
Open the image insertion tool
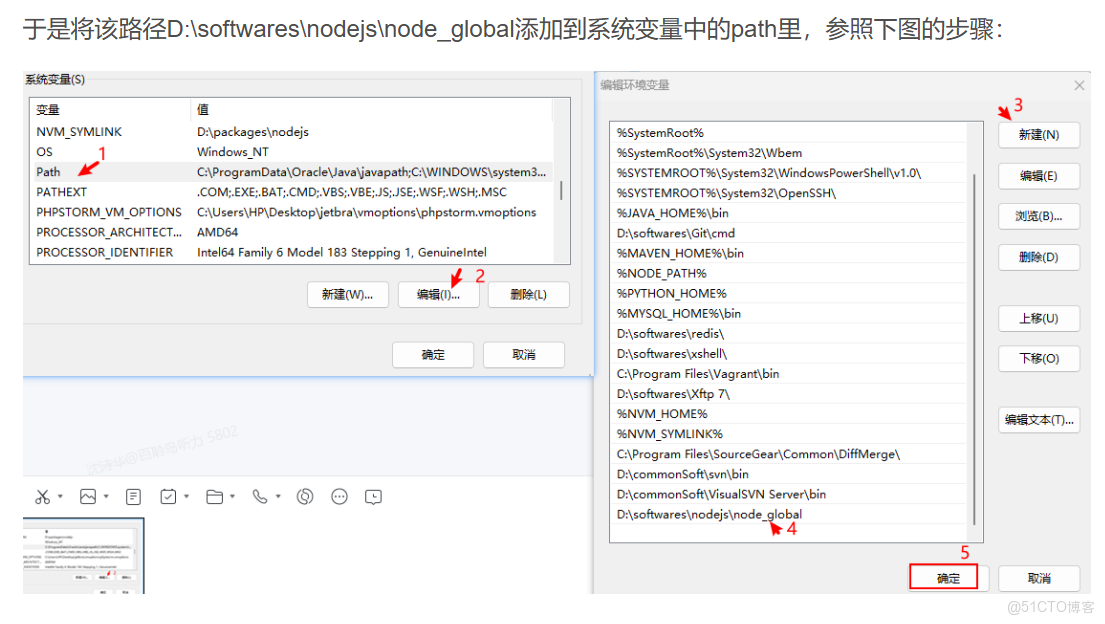click(89, 496)
